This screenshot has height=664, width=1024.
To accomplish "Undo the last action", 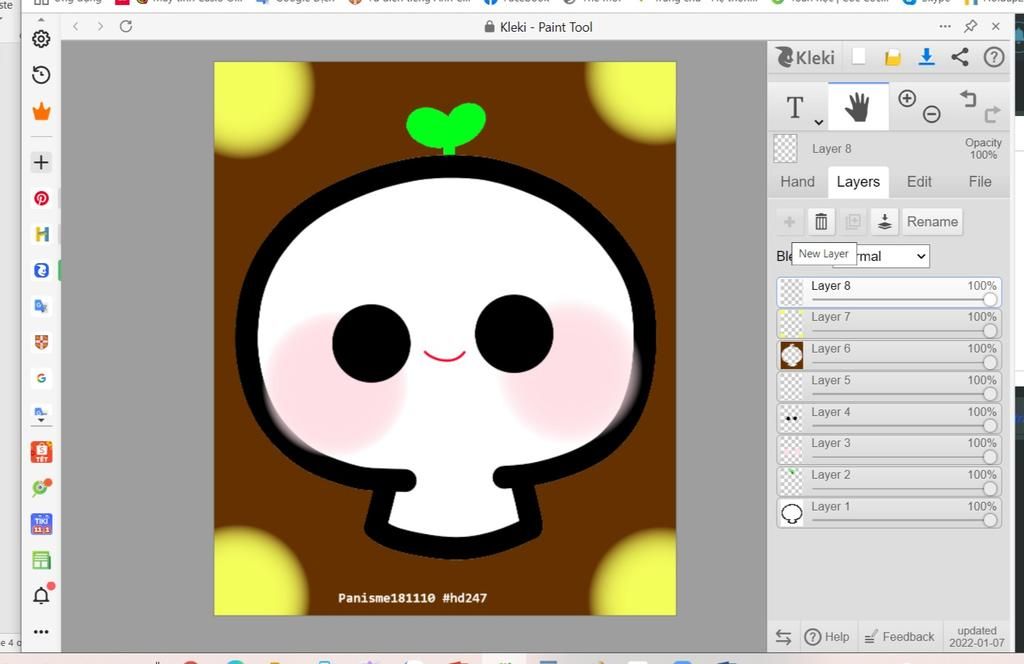I will (968, 99).
